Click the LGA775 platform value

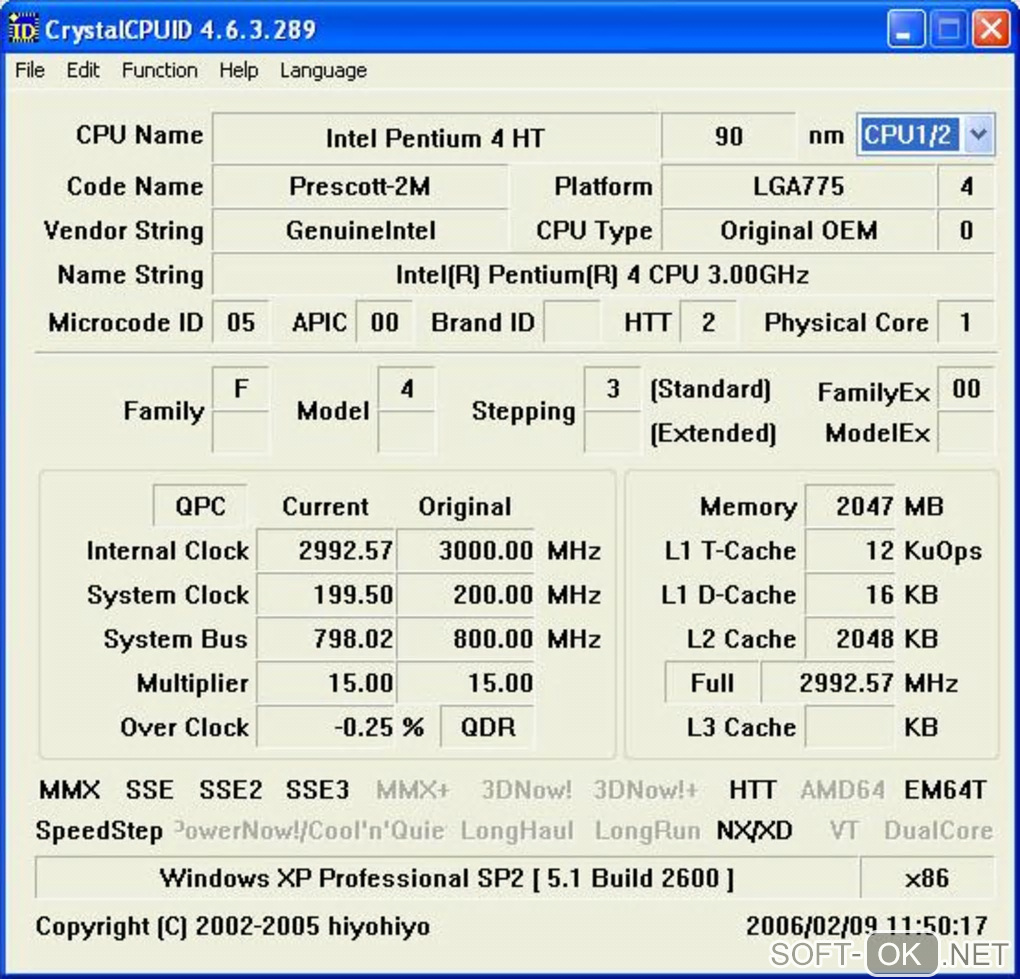click(799, 187)
